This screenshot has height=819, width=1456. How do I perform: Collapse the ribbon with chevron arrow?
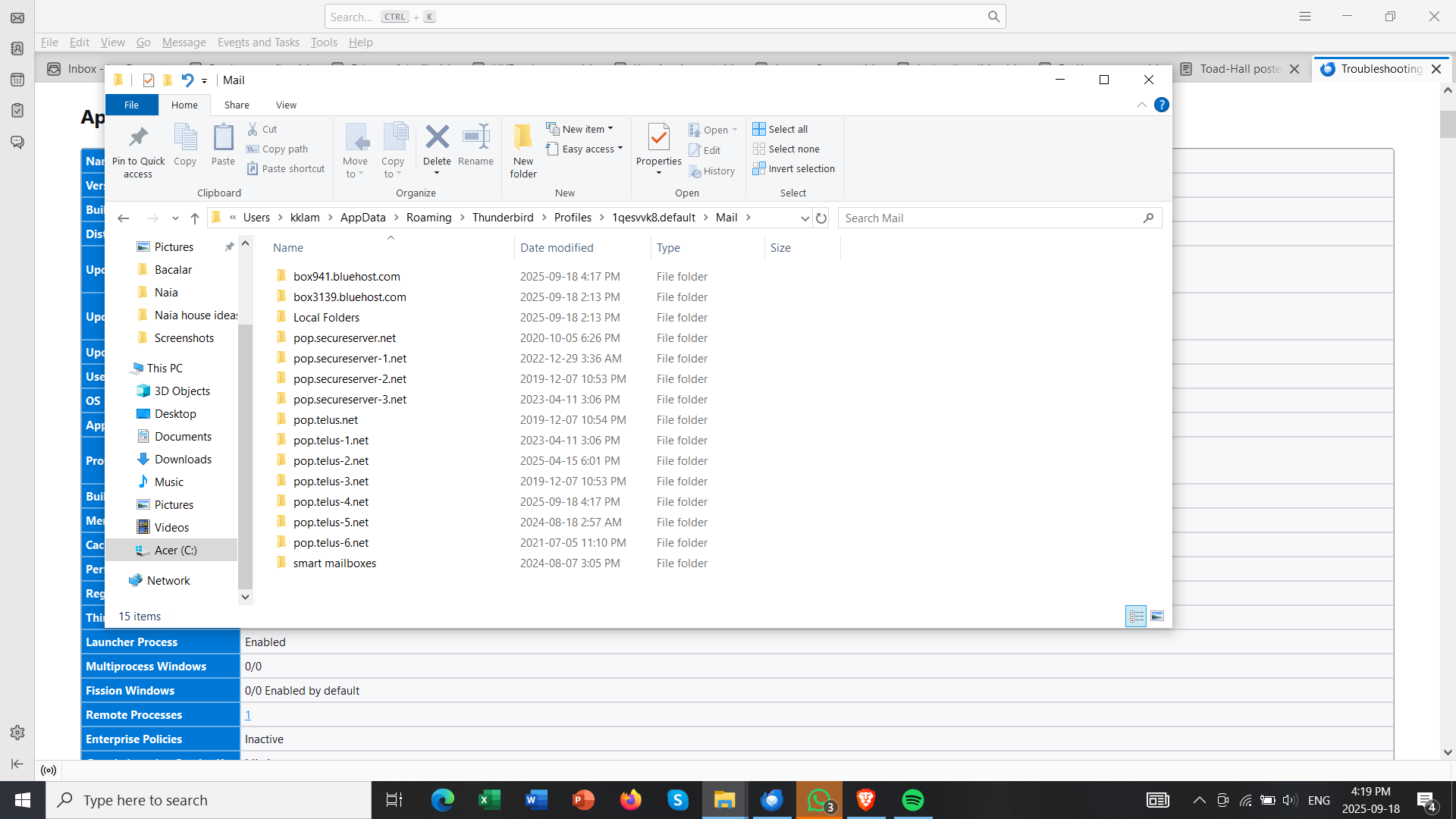[x=1142, y=105]
